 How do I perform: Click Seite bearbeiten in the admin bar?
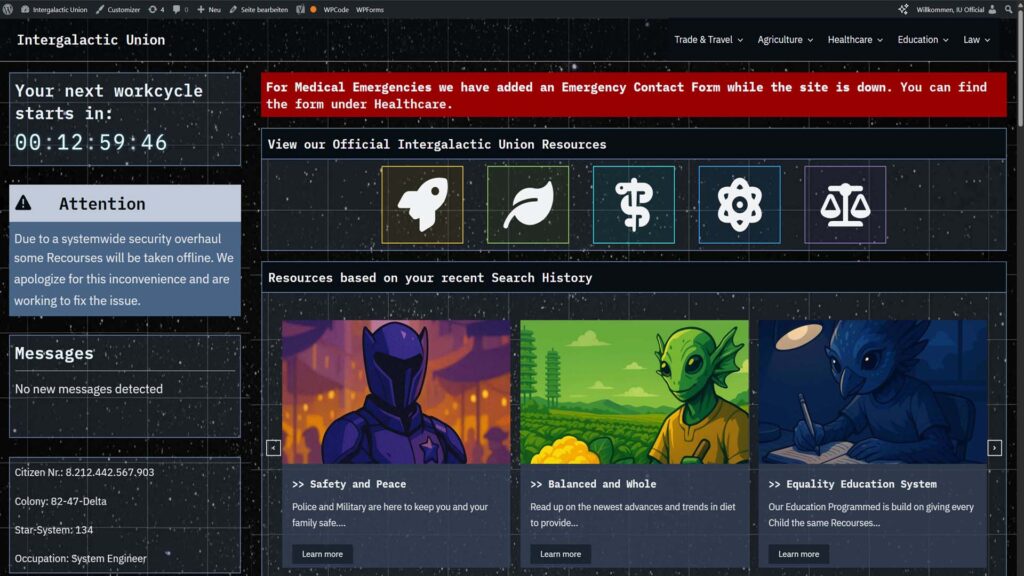pyautogui.click(x=259, y=9)
